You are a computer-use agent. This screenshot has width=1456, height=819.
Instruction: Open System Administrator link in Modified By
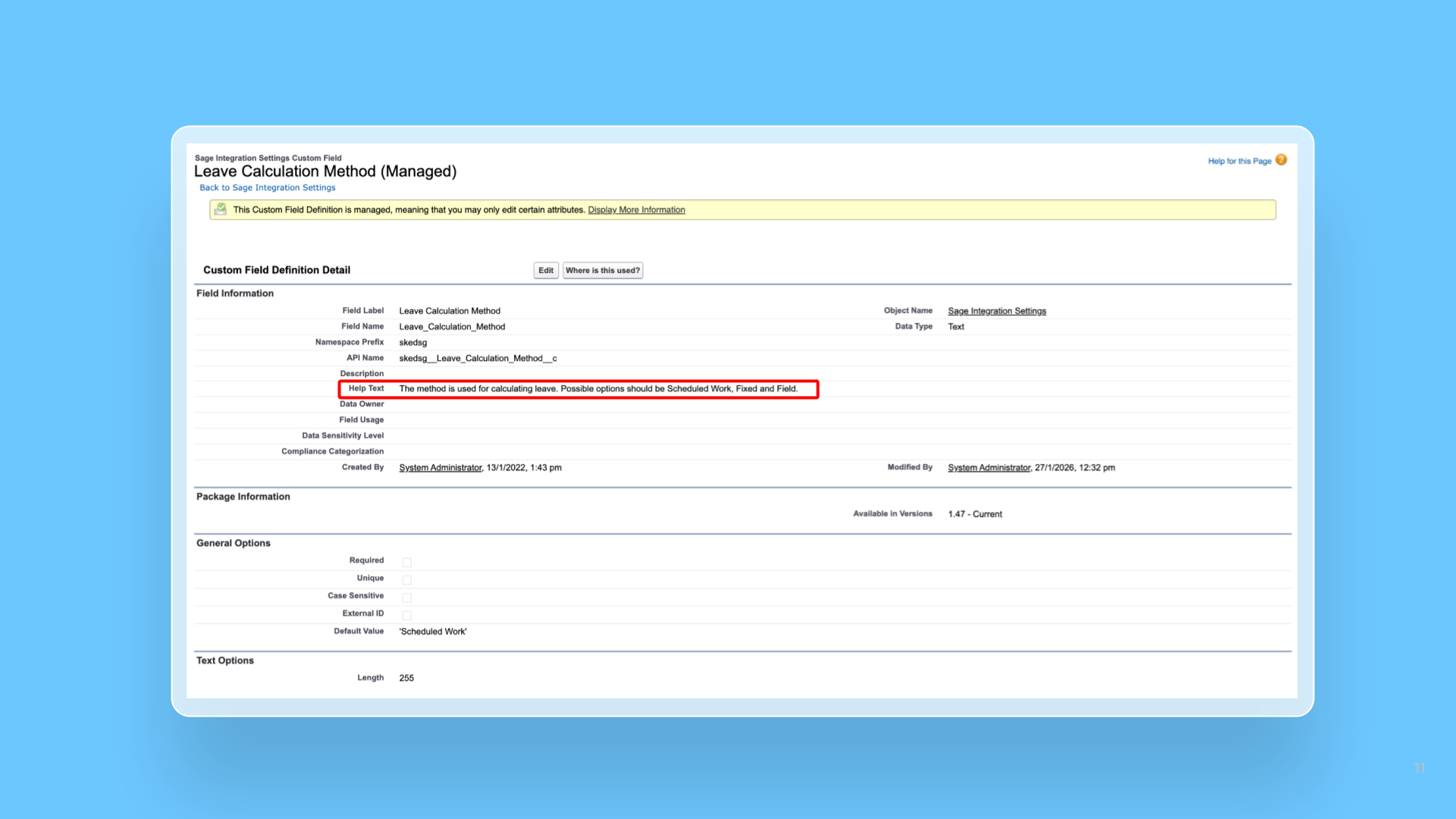pos(989,468)
